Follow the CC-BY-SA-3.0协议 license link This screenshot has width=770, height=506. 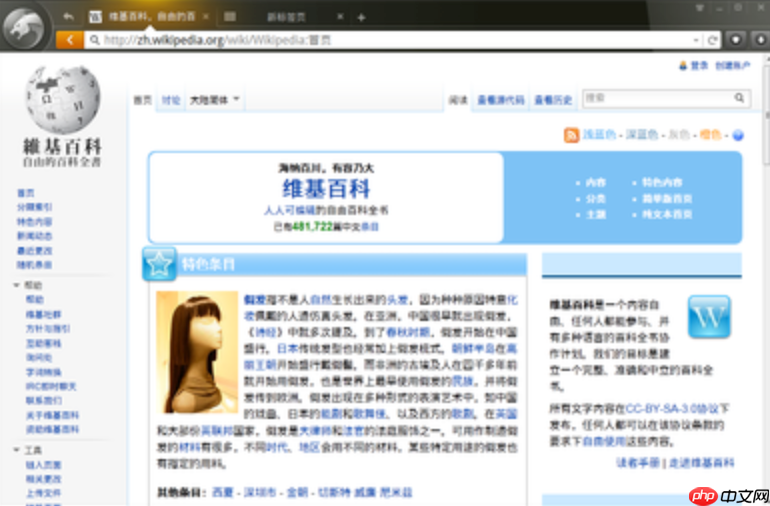(x=672, y=408)
